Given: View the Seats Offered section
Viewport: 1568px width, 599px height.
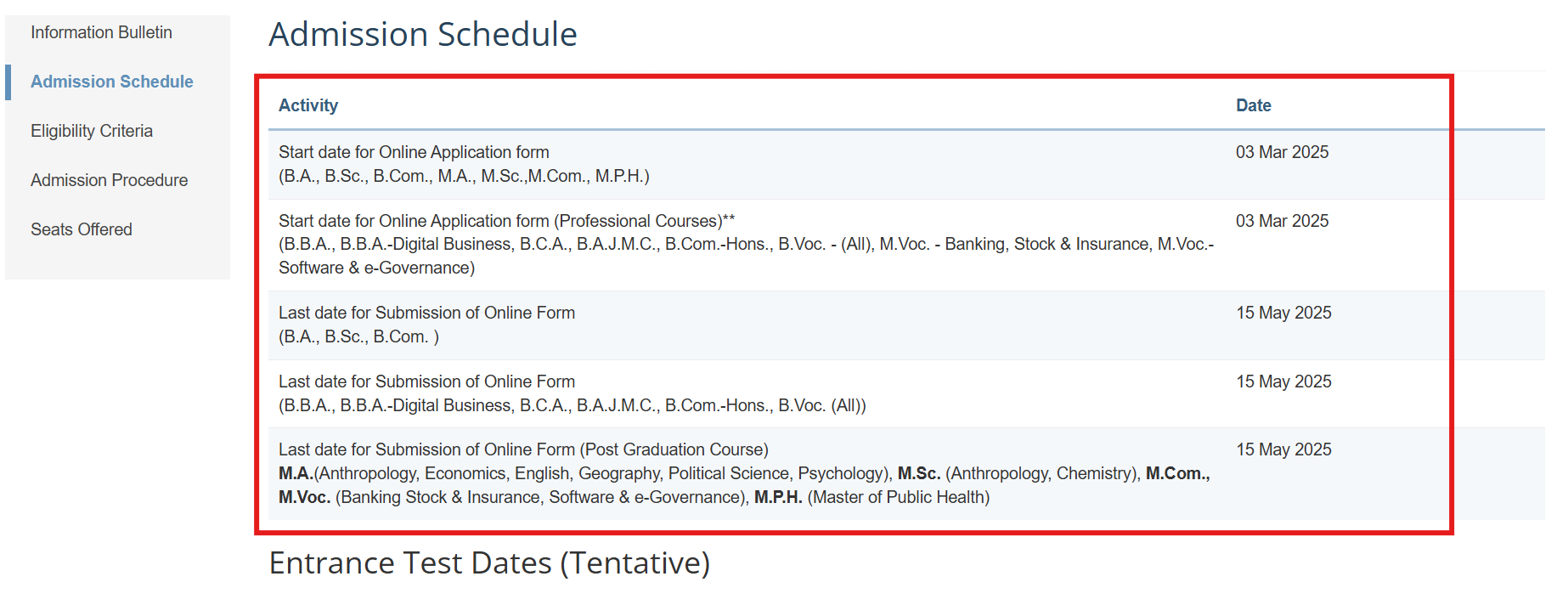Looking at the screenshot, I should (82, 229).
